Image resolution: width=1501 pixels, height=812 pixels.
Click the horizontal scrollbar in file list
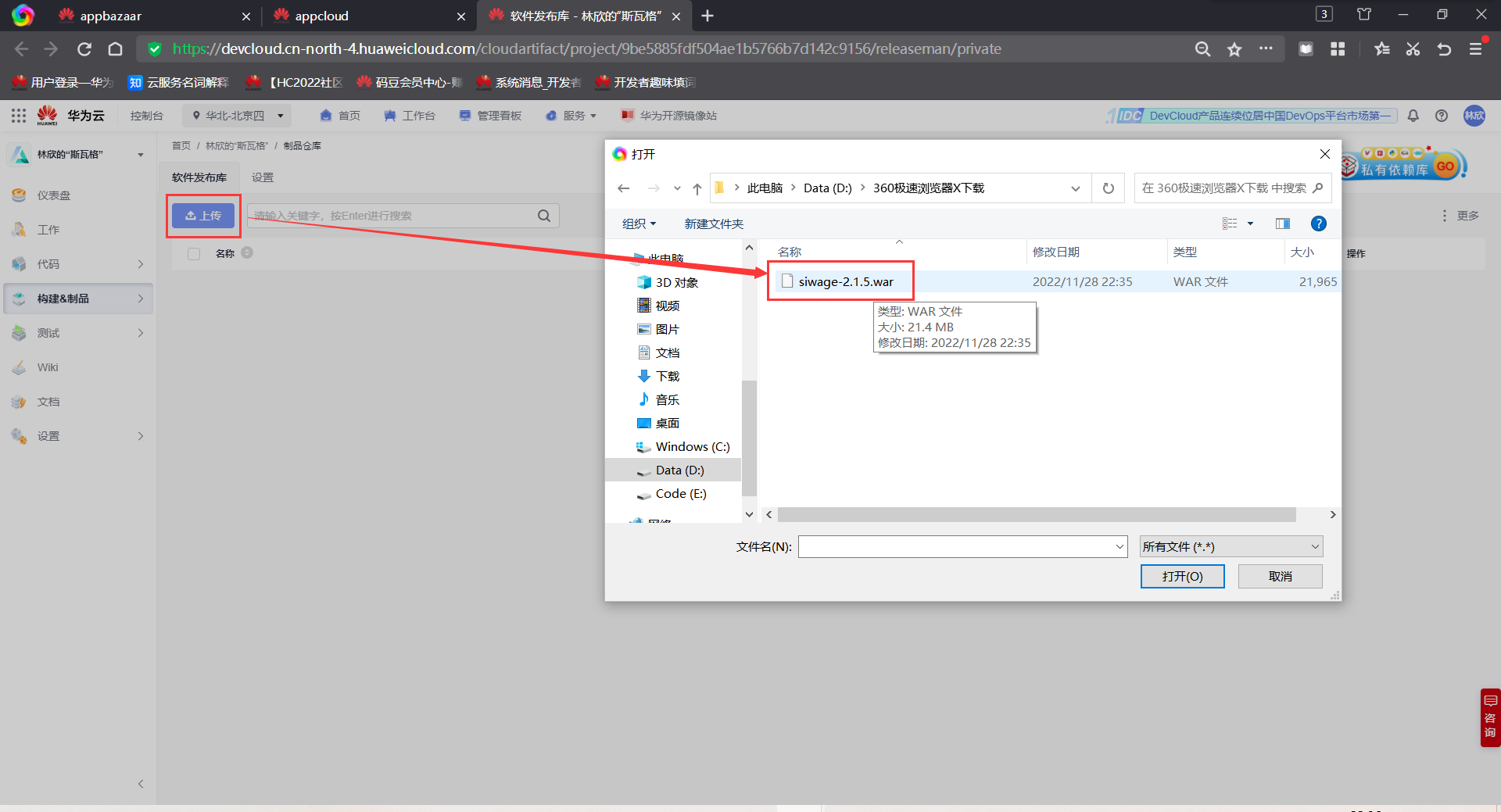(x=1037, y=514)
